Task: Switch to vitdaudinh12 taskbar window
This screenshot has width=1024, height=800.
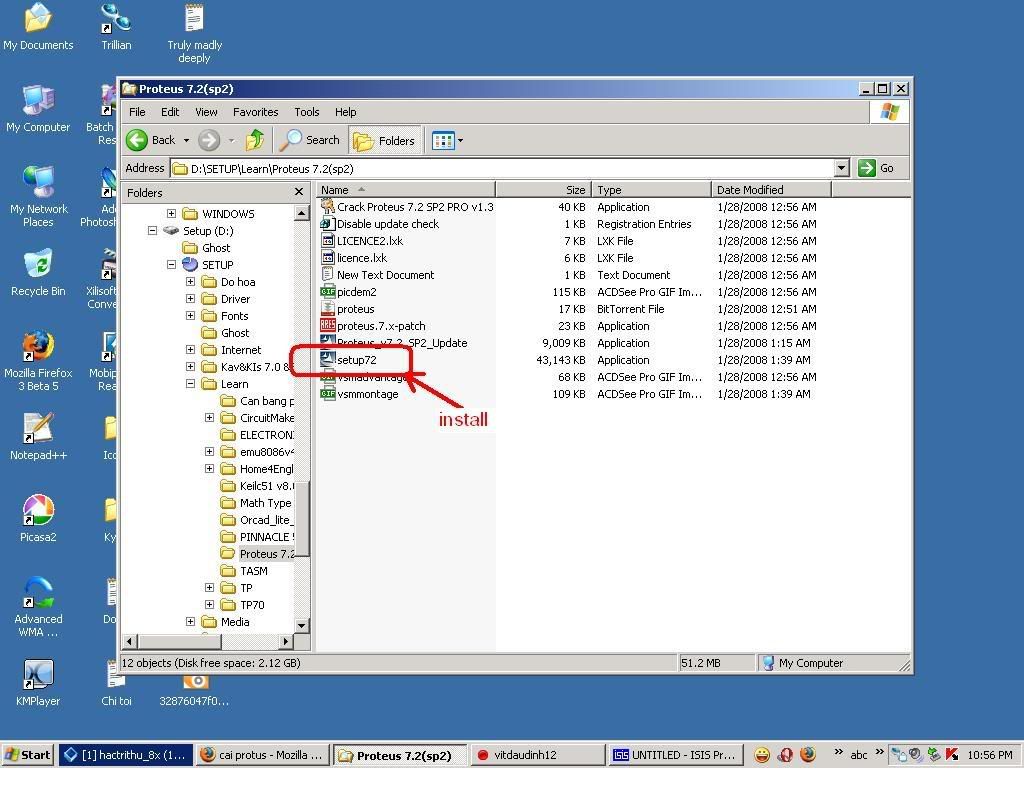Action: (x=536, y=755)
